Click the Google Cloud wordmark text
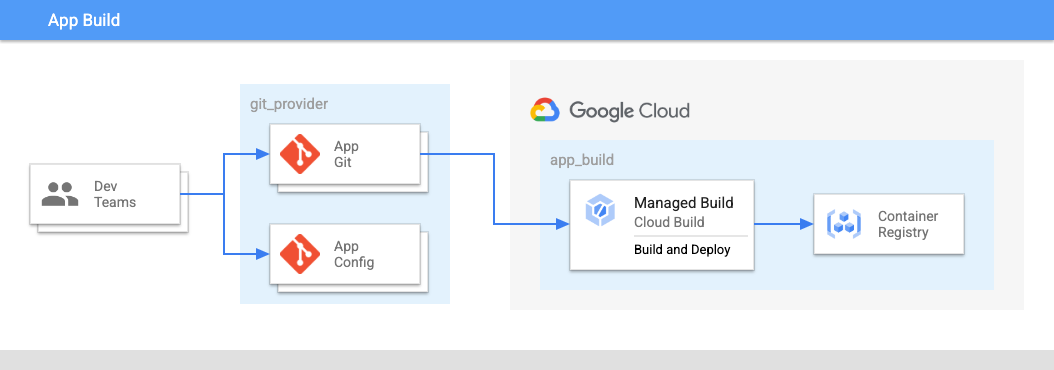 [x=629, y=110]
